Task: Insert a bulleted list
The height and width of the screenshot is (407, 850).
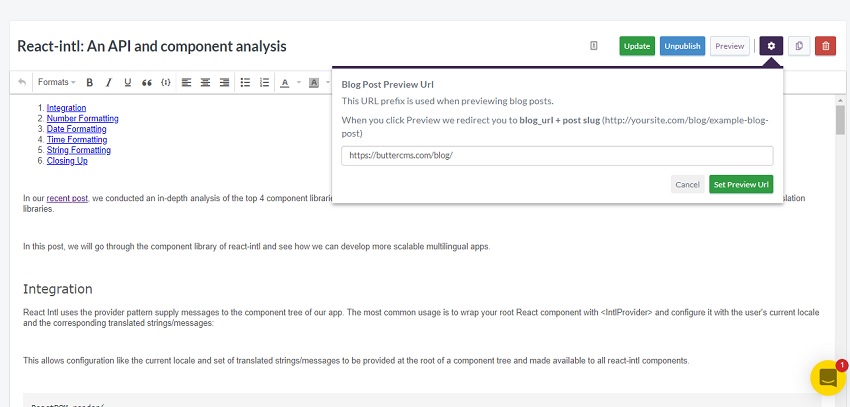Action: [246, 82]
